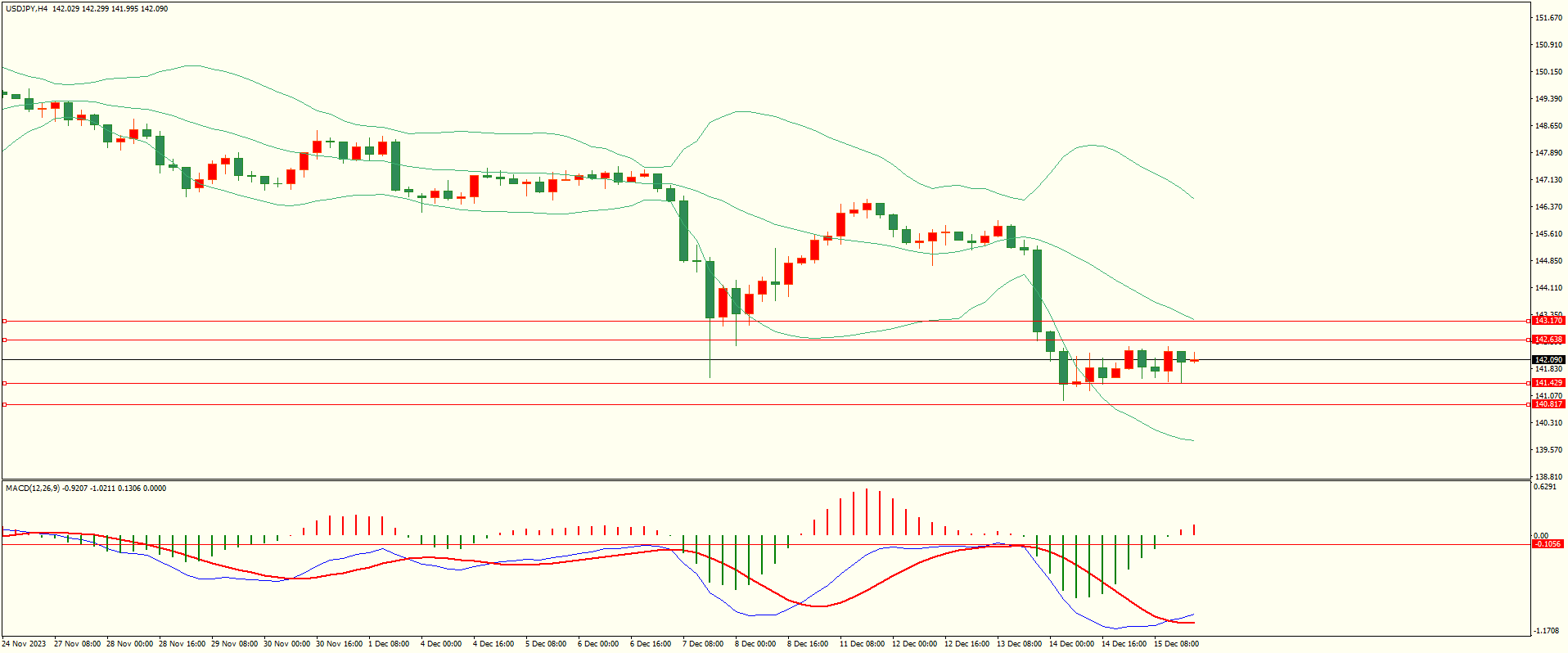Viewport: 1568px width, 653px height.
Task: Click the 138.810 price scale label
Action: (x=1548, y=476)
